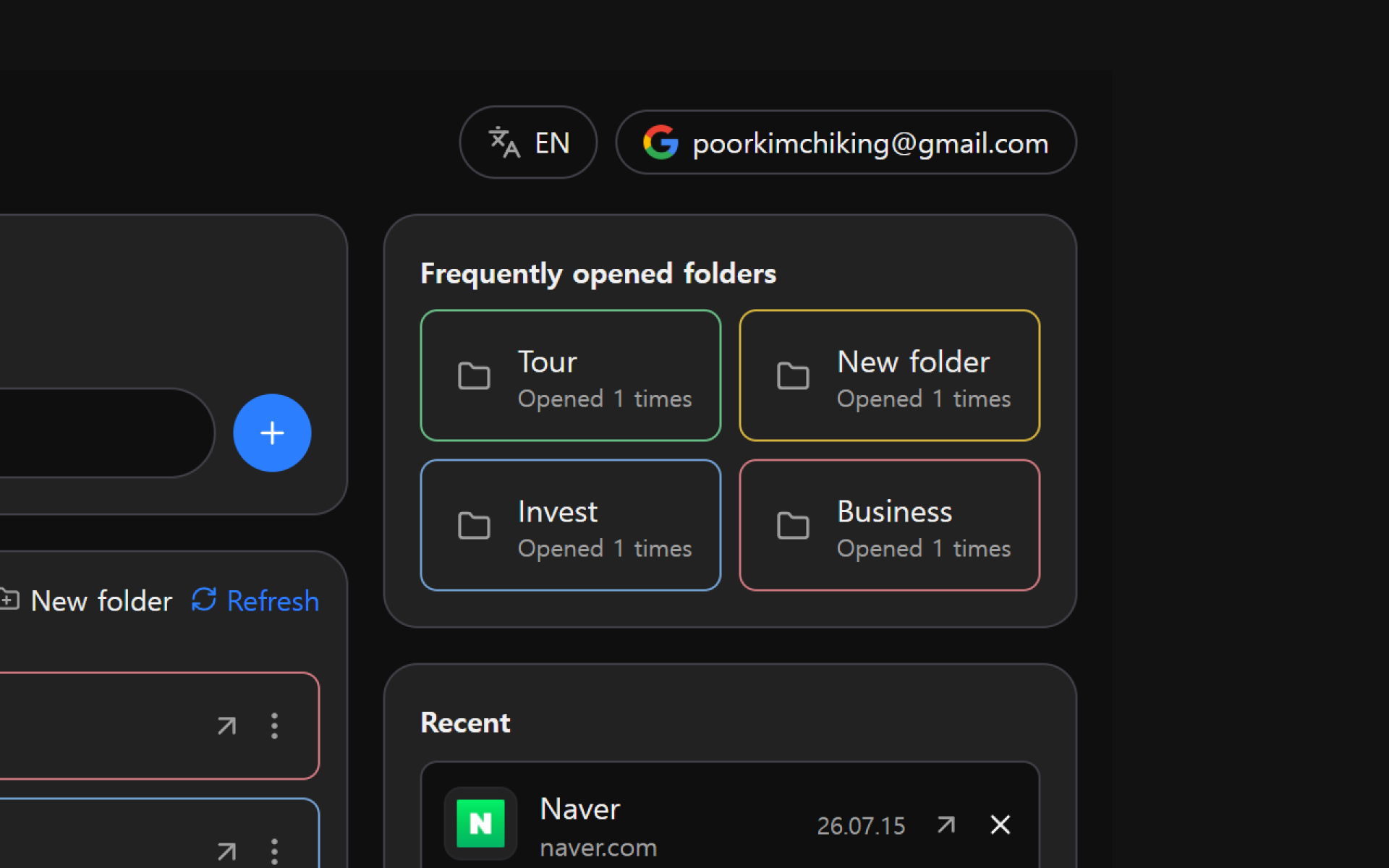Click the New folder button in left panel
The height and width of the screenshot is (868, 1389).
pyautogui.click(x=85, y=601)
